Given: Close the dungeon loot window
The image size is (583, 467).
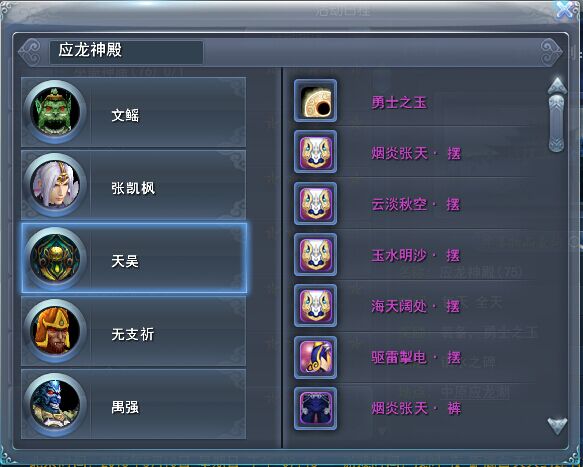Looking at the screenshot, I should 566,10.
